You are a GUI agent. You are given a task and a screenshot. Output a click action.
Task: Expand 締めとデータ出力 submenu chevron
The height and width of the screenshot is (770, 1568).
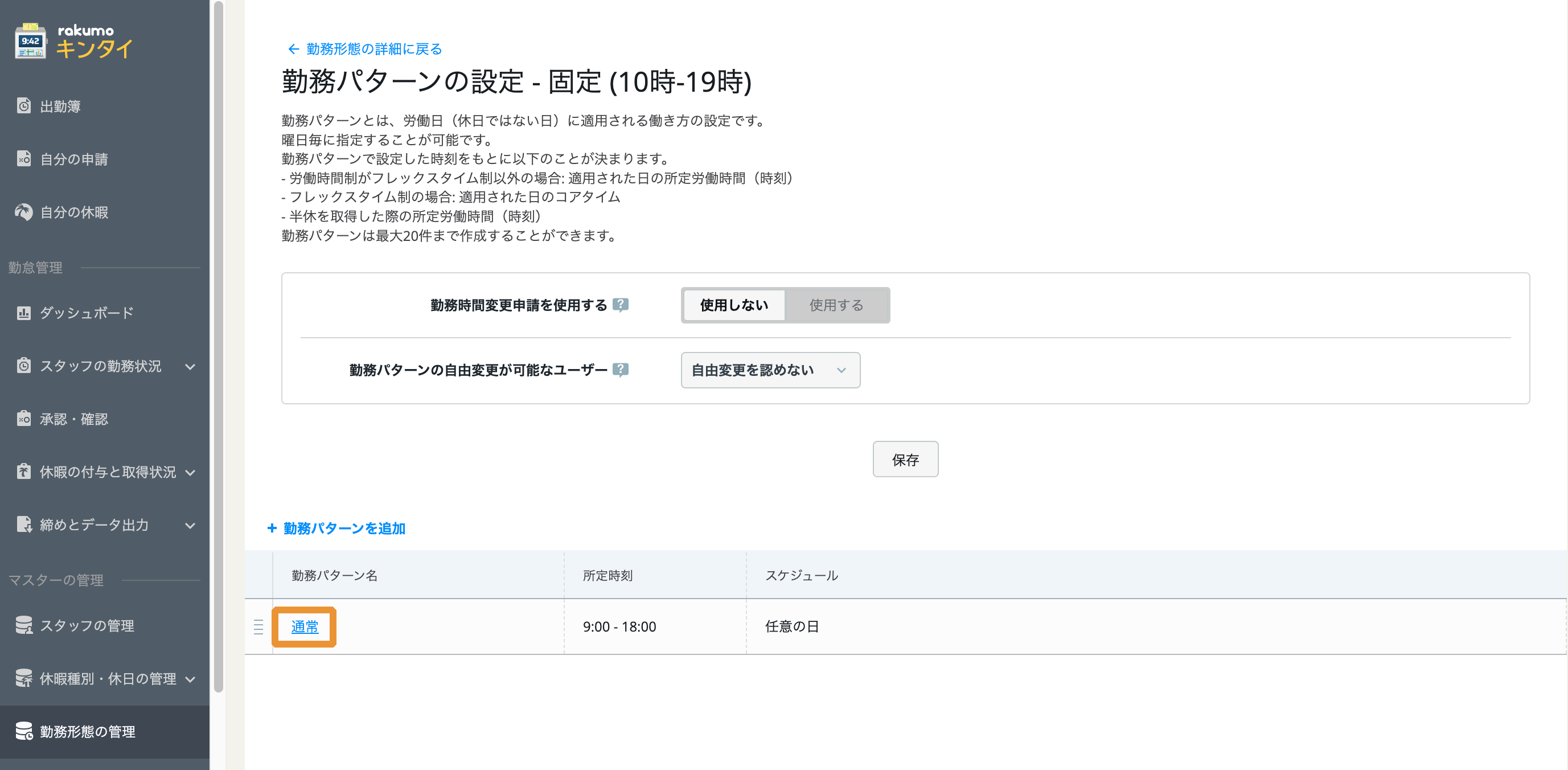[x=191, y=525]
